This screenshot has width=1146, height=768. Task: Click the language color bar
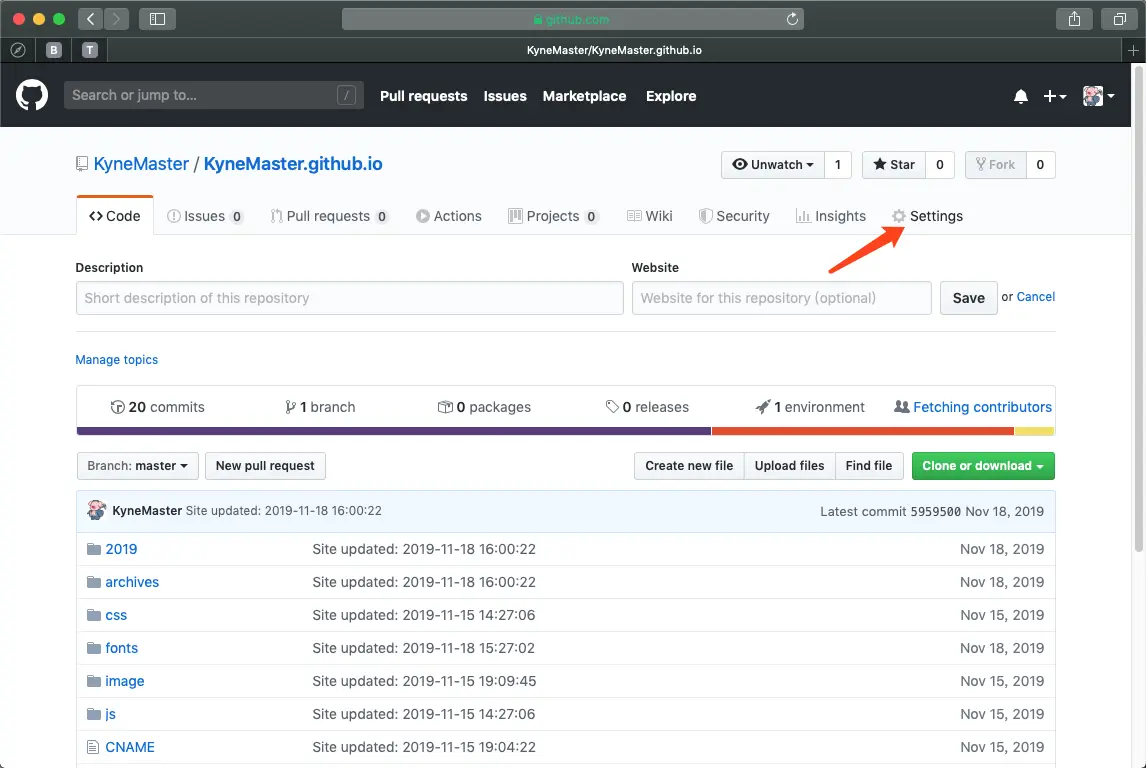pyautogui.click(x=566, y=431)
